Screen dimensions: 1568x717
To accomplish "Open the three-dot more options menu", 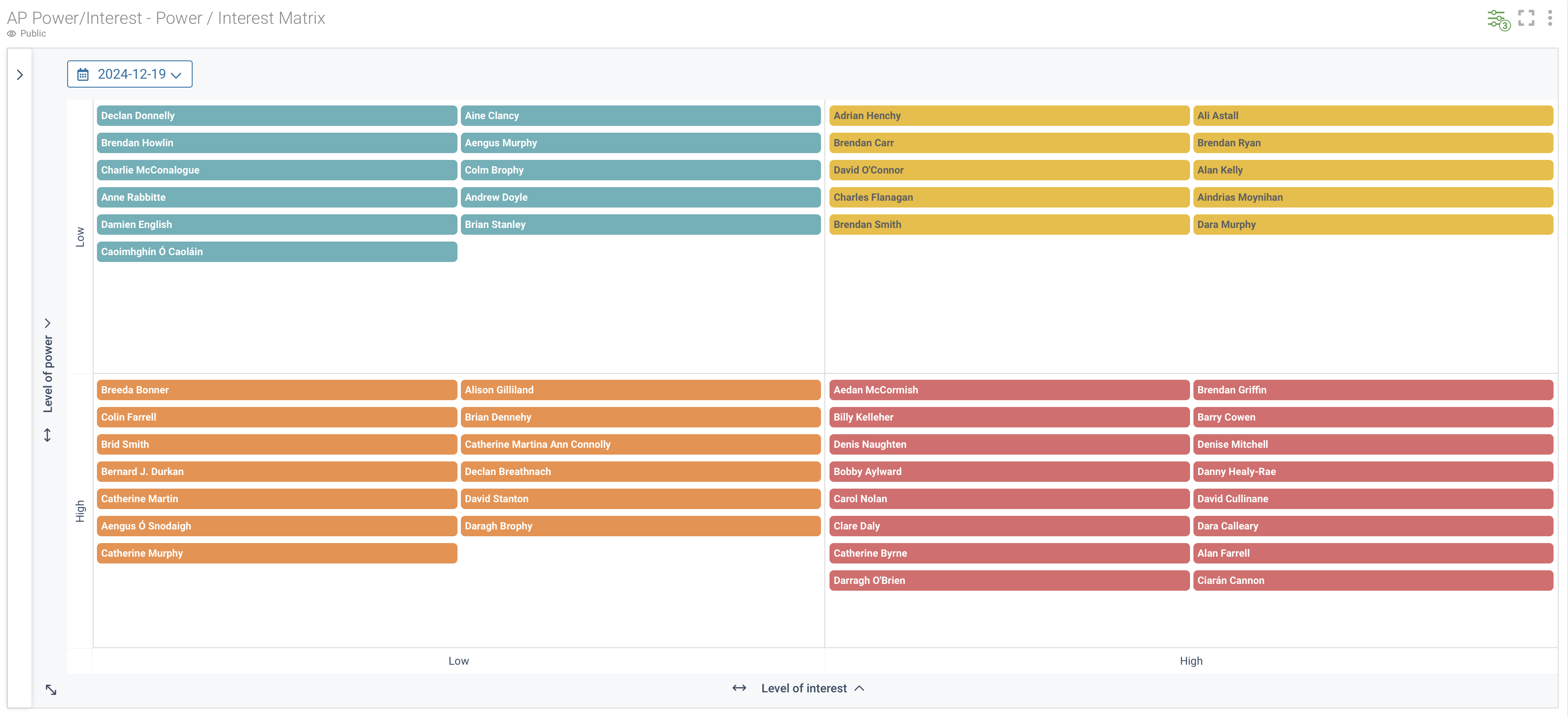I will point(1550,18).
